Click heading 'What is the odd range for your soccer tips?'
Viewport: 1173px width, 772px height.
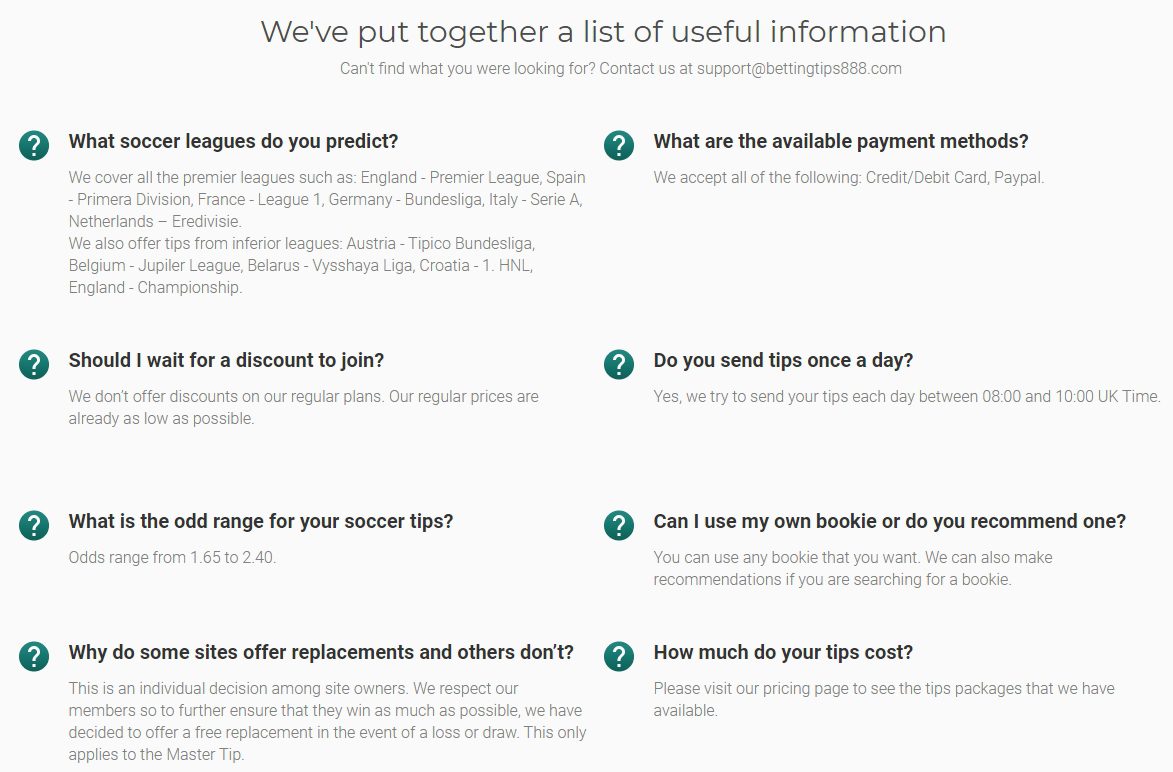(260, 521)
